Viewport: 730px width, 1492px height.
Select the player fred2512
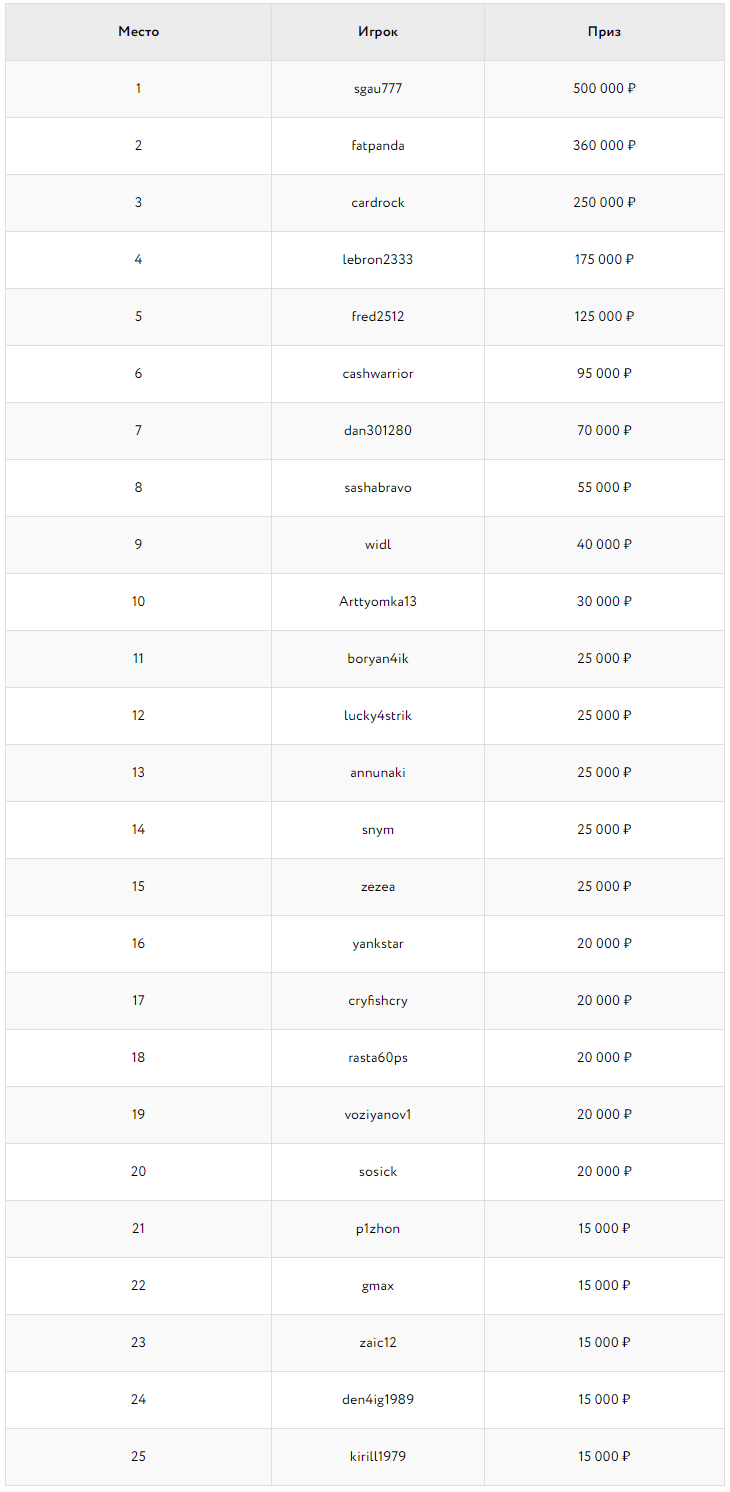(378, 317)
